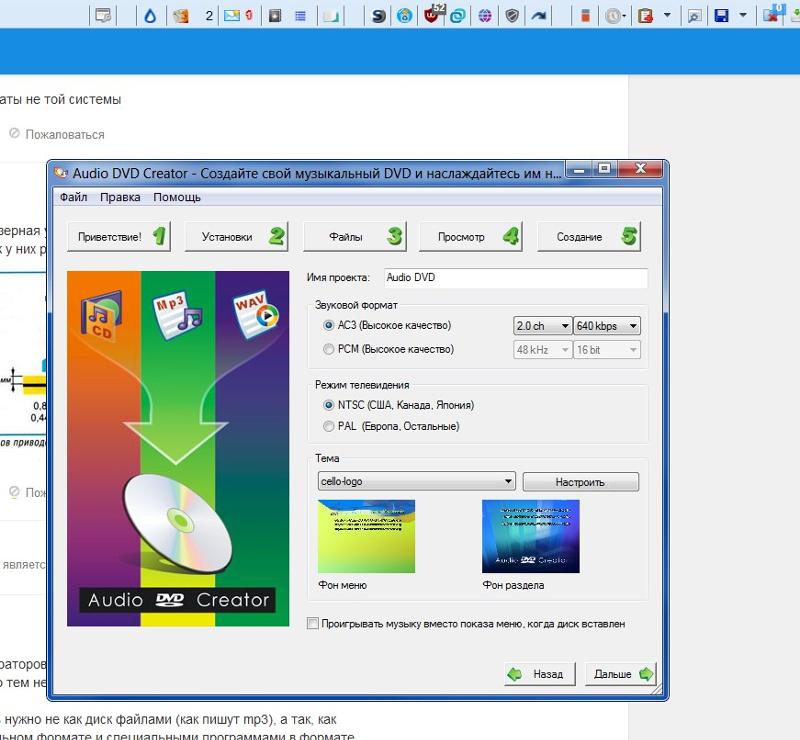The image size is (800, 740).
Task: Click the open book toolbar icon
Action: point(330,16)
